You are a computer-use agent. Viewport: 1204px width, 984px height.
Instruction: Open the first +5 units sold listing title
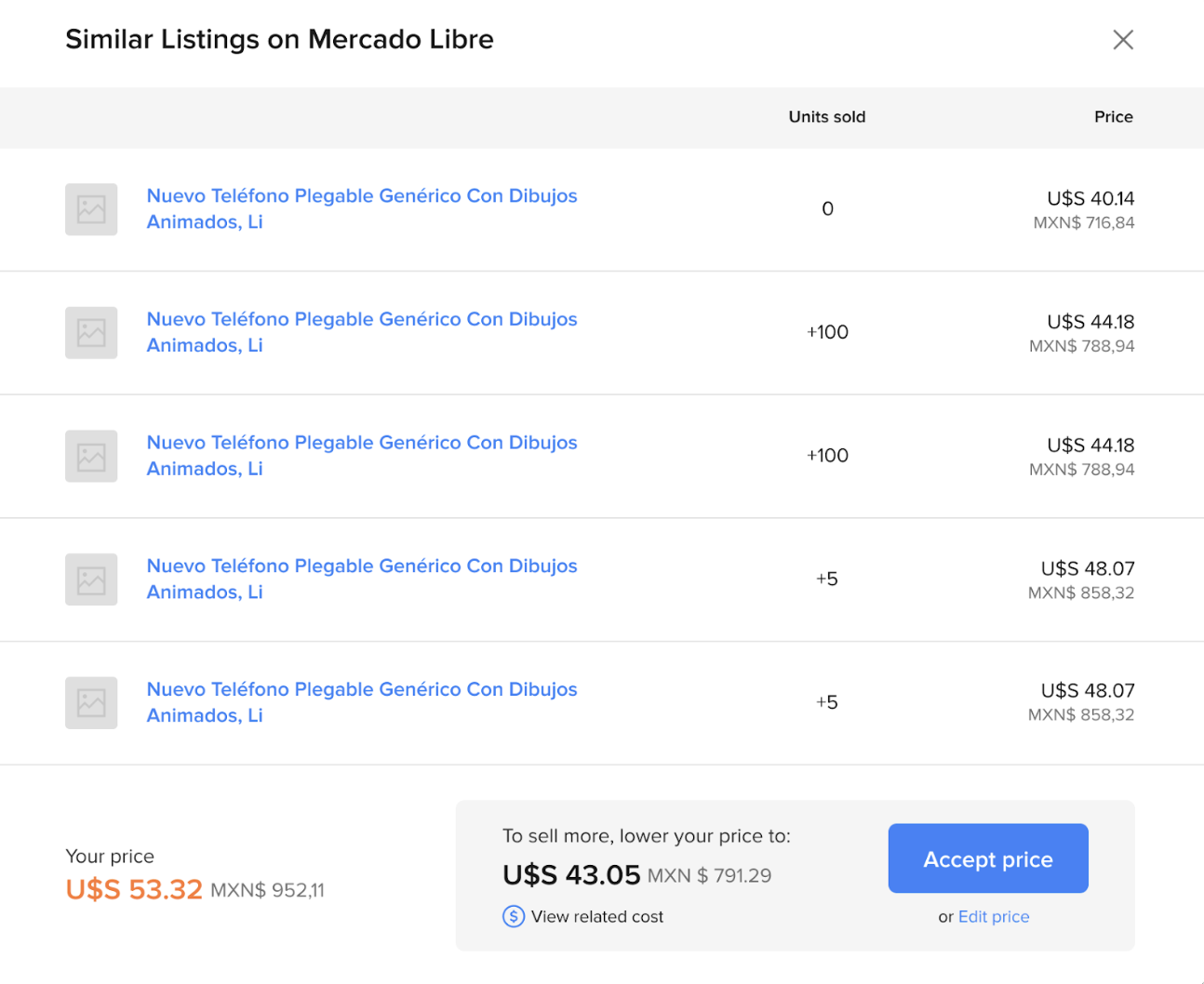[x=362, y=578]
